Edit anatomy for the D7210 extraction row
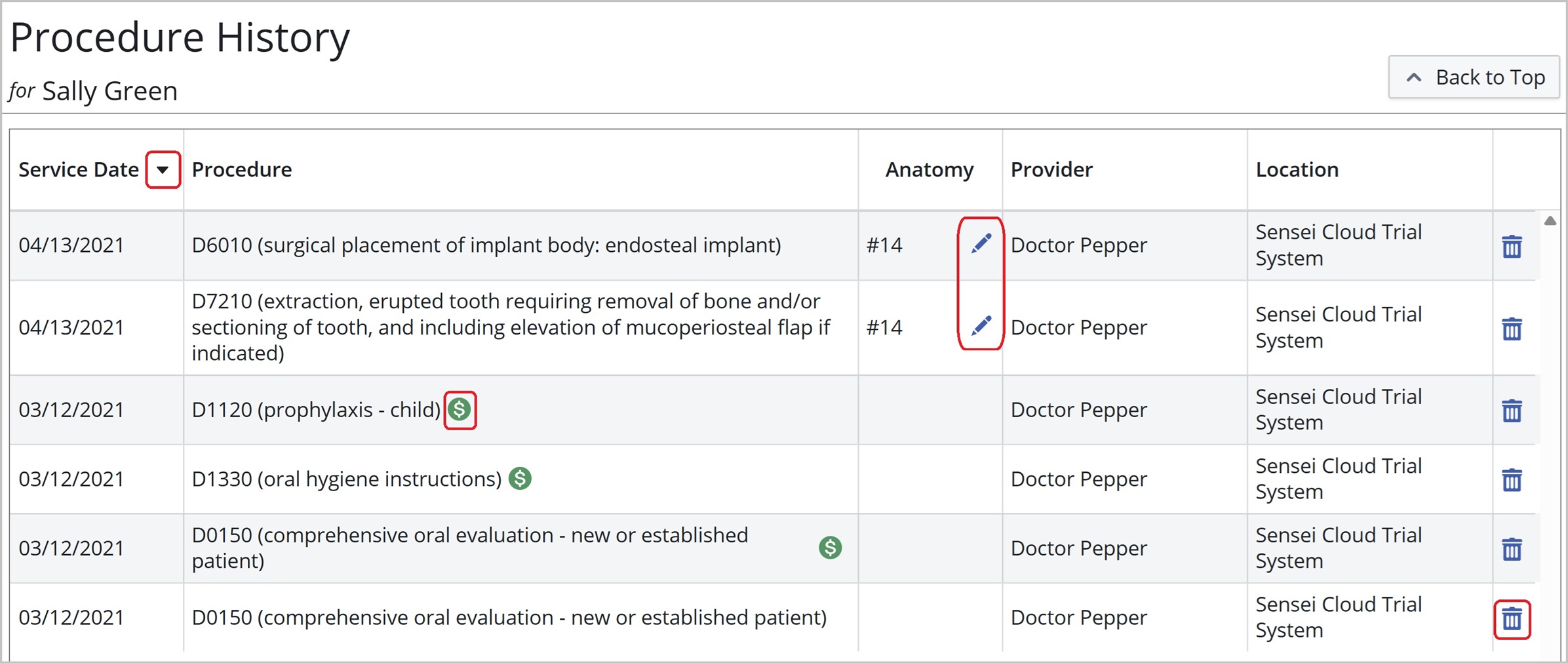Screen dimensions: 1568x663 [x=981, y=326]
